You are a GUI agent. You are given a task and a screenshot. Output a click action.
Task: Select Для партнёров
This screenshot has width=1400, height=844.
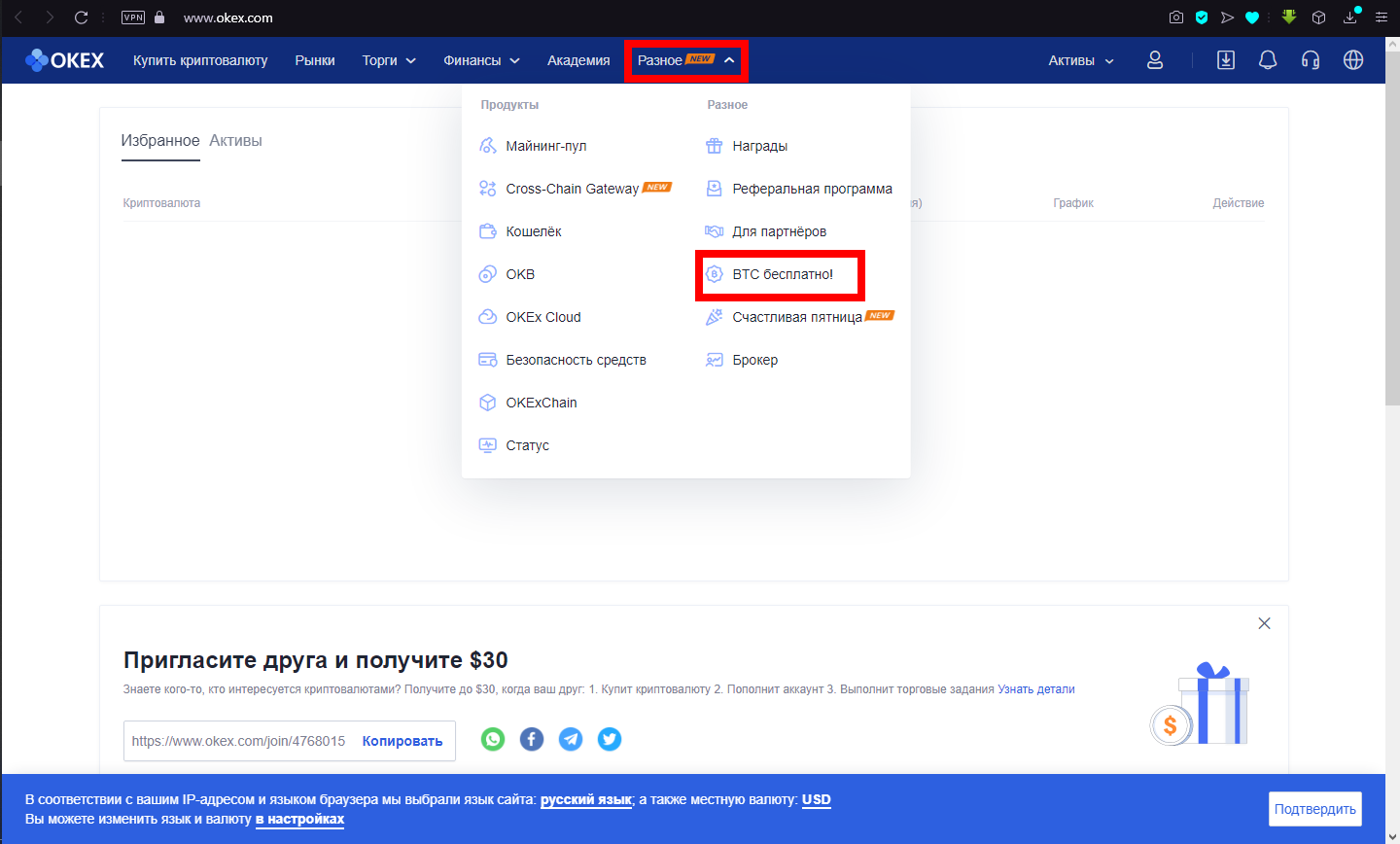click(765, 231)
